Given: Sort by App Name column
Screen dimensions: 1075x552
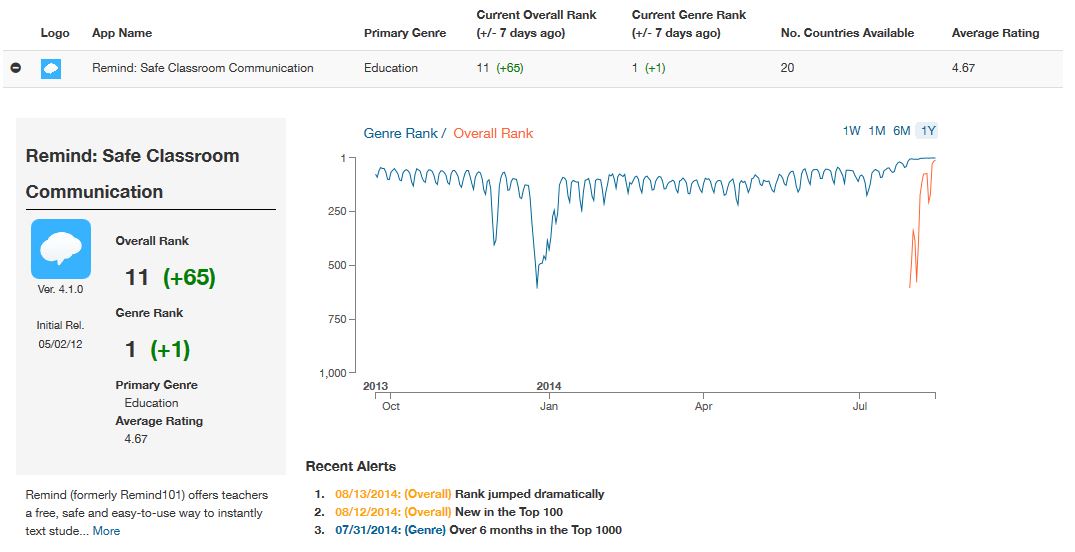Looking at the screenshot, I should [122, 33].
